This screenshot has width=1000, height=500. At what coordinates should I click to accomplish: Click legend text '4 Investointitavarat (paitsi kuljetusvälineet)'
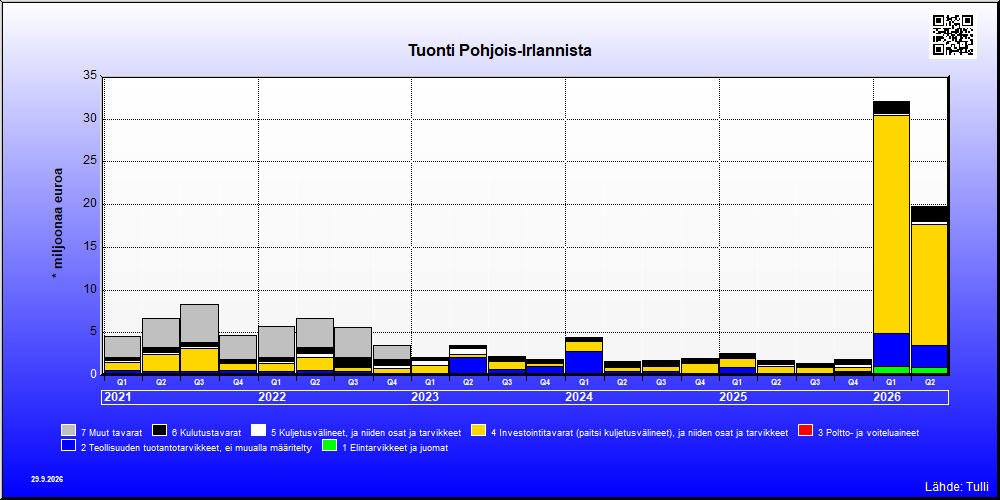[640, 432]
